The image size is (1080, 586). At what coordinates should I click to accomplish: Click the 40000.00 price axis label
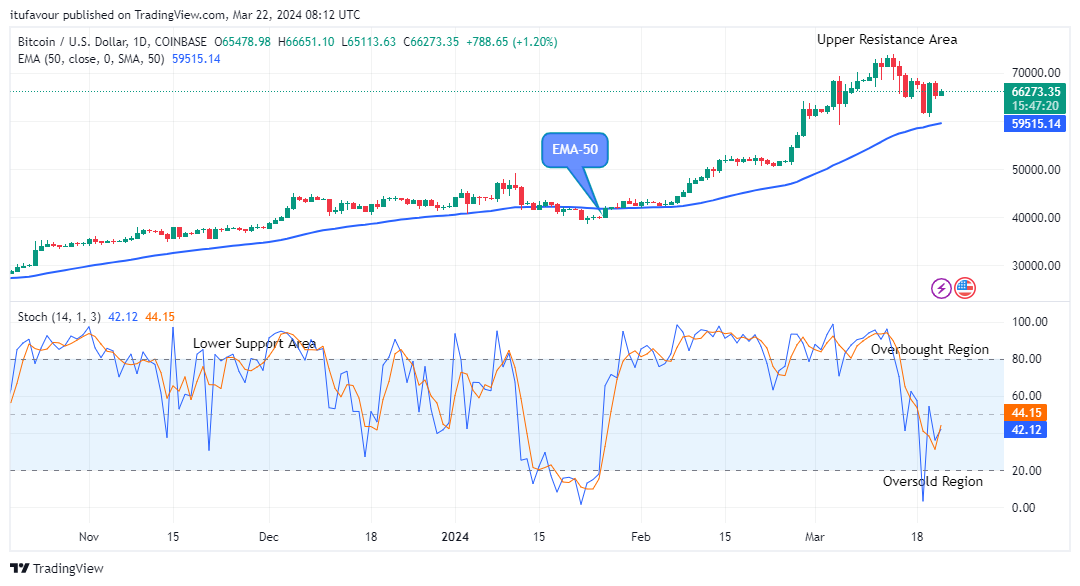[x=1036, y=218]
